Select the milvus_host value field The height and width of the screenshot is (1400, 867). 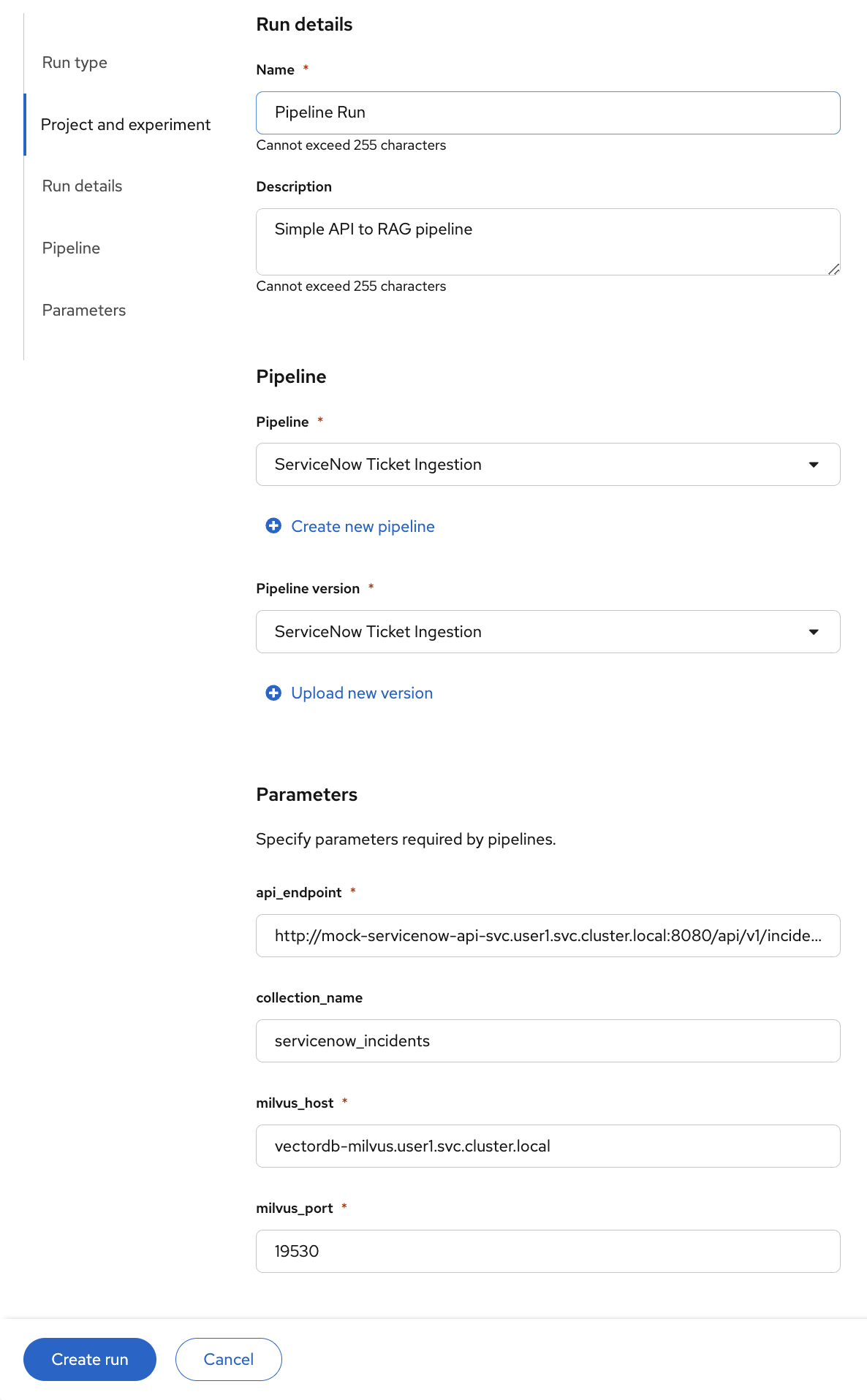tap(548, 1146)
